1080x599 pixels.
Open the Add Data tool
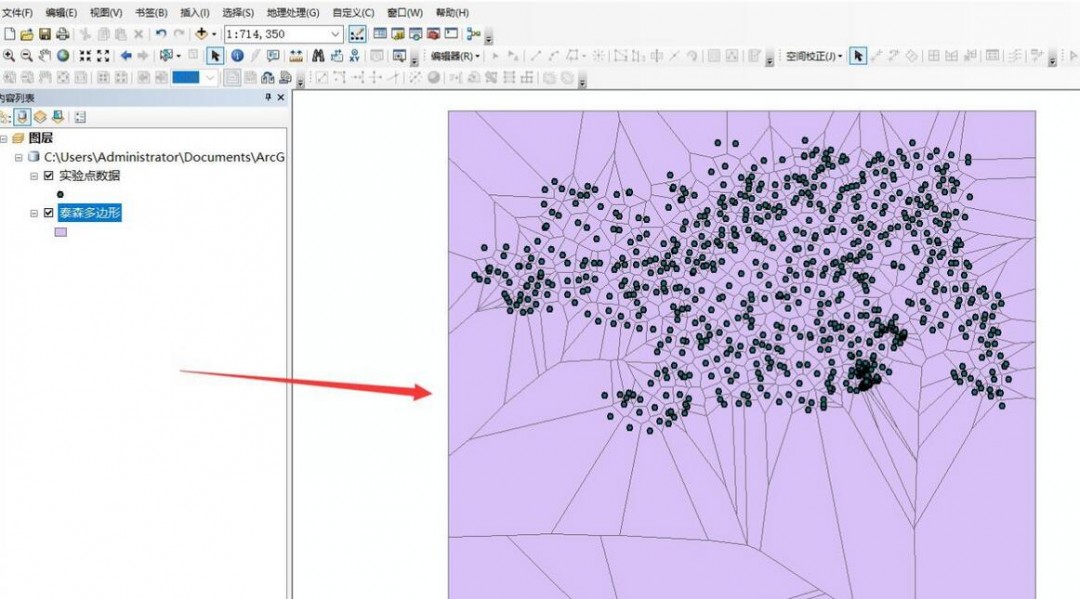click(202, 33)
